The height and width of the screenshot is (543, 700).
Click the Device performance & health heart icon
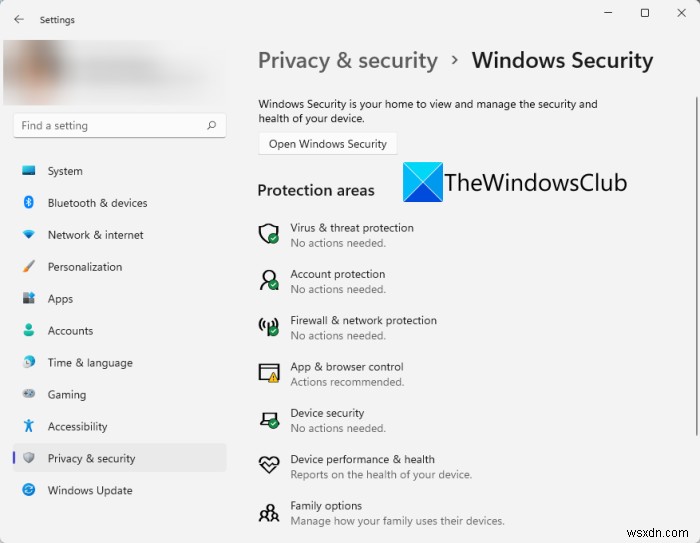268,466
